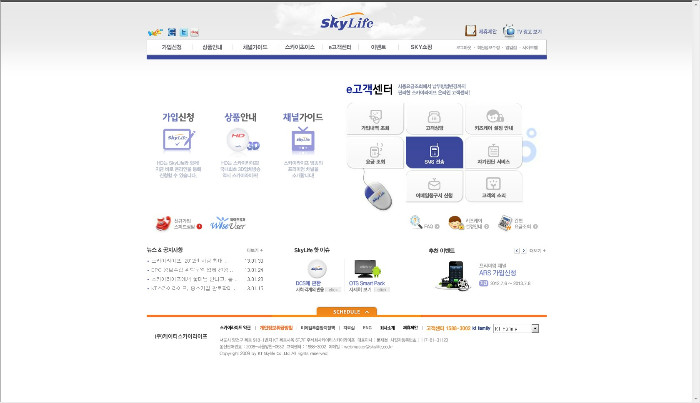Open the customer voice tile at bottom right
700x403 pixels.
point(494,187)
